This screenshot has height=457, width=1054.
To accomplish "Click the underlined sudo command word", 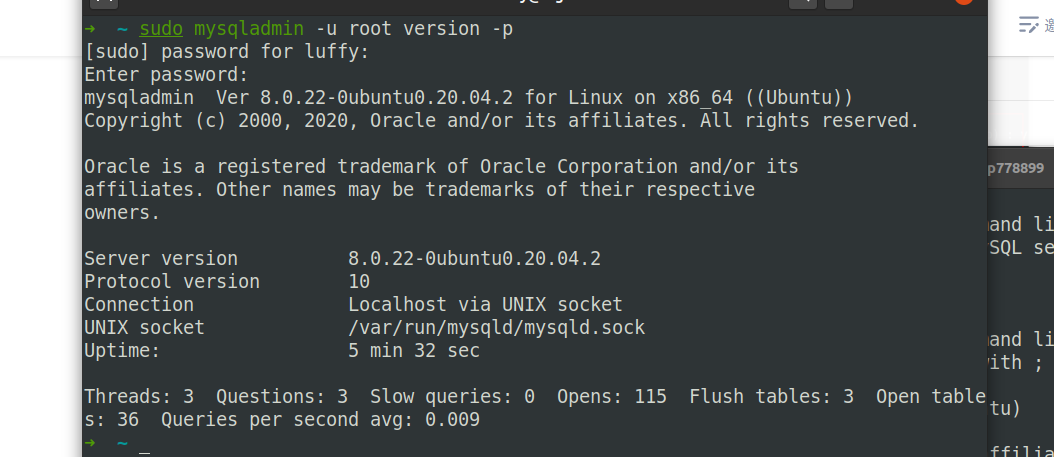I will (161, 29).
